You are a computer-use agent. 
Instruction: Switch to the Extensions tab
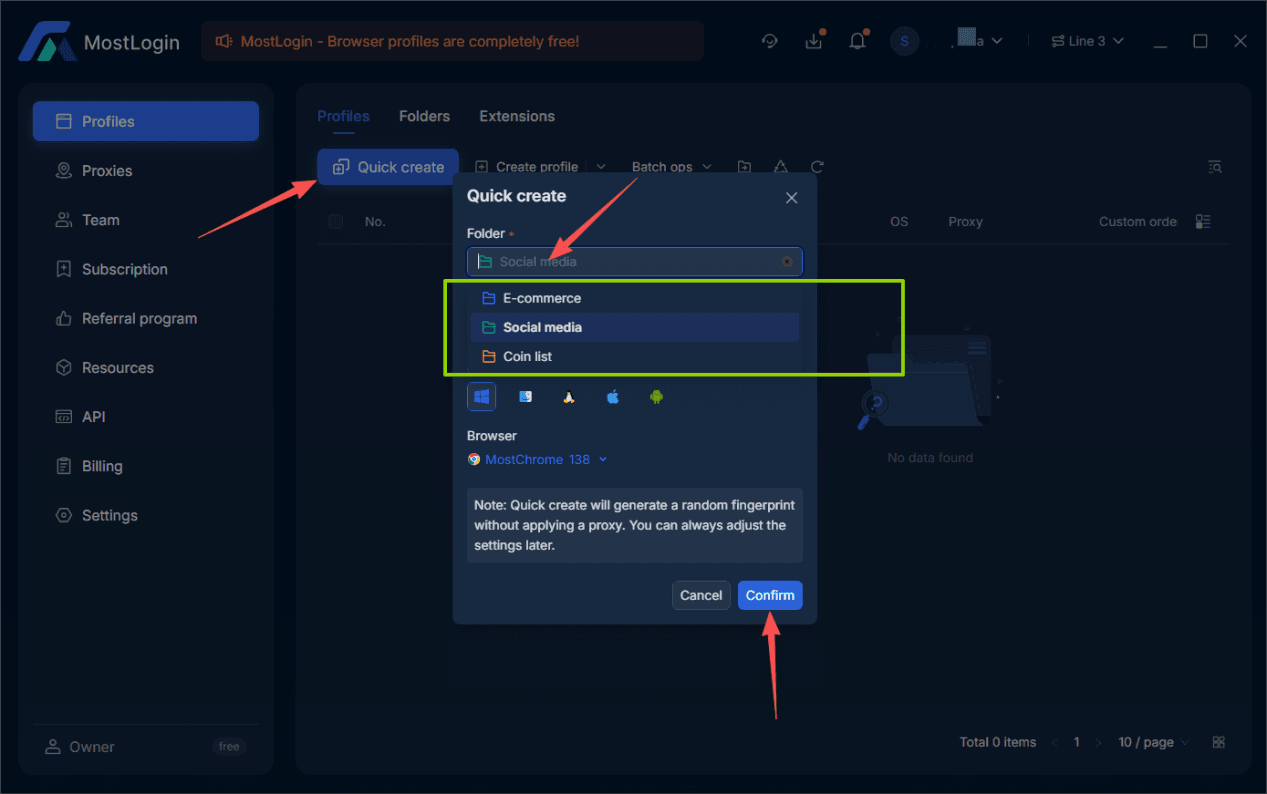517,116
